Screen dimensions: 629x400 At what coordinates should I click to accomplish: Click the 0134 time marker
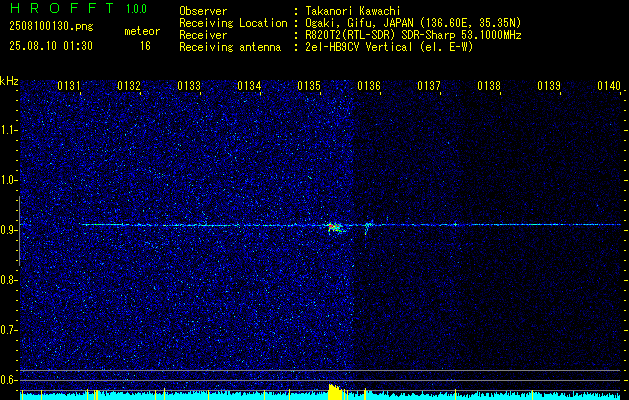coord(249,86)
